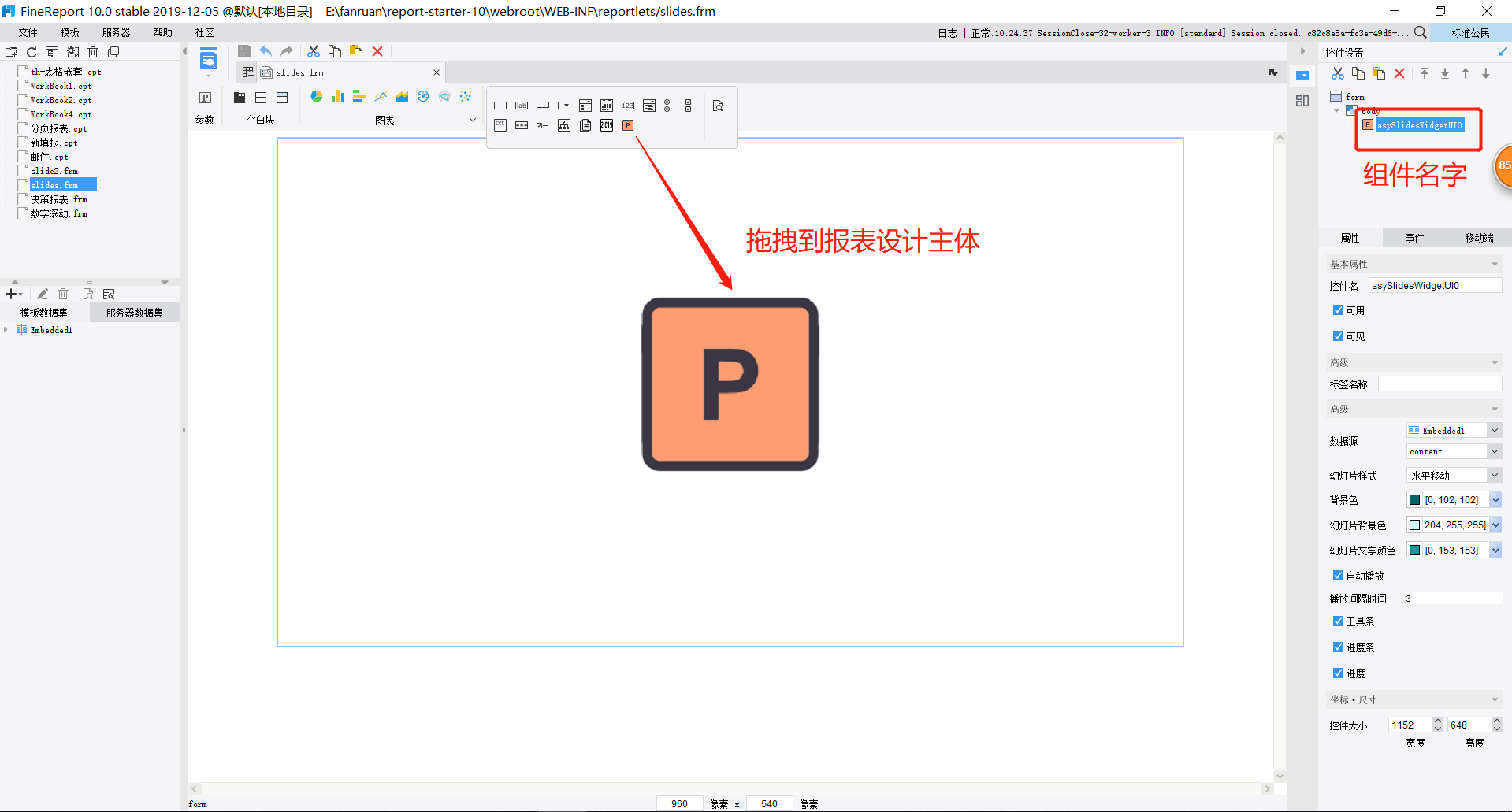This screenshot has height=812, width=1512.
Task: Select the pie chart widget
Action: tap(317, 96)
